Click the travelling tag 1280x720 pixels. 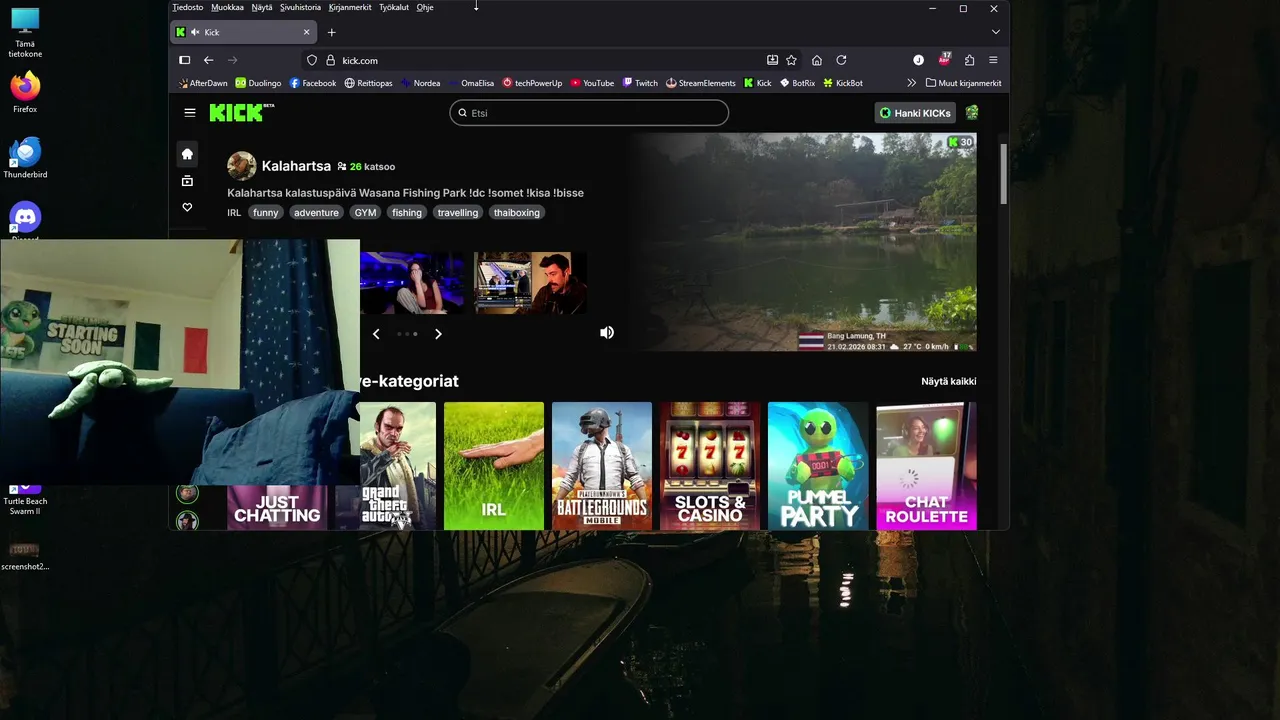coord(458,212)
